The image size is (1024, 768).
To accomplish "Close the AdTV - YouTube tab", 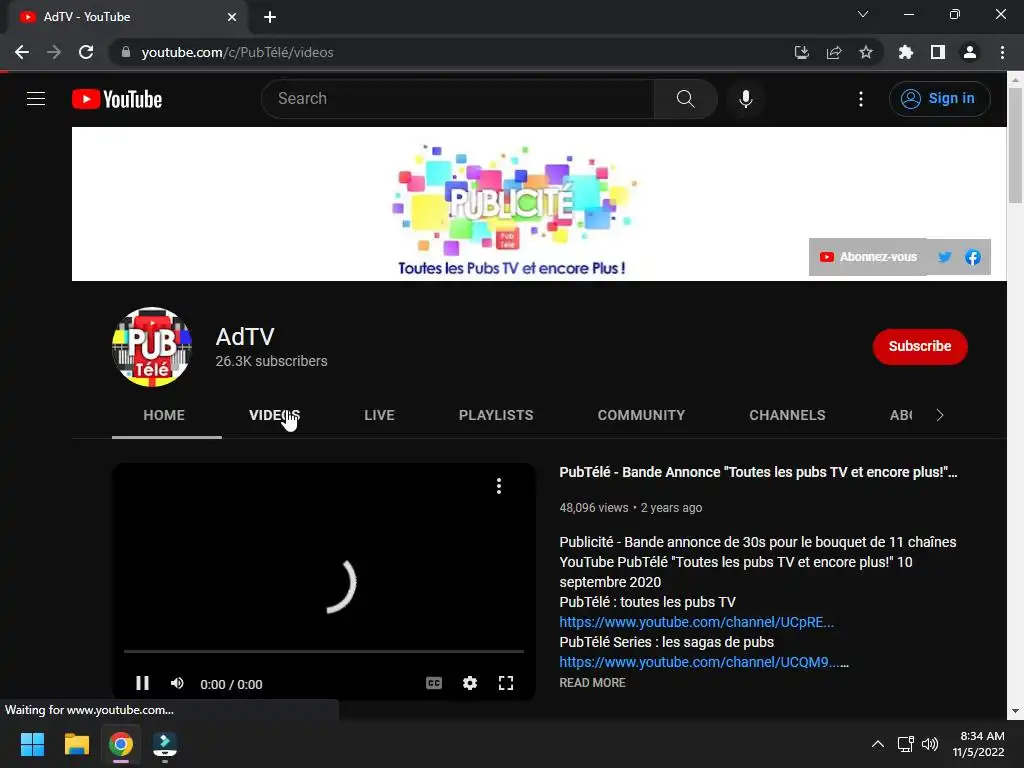I will coord(232,17).
